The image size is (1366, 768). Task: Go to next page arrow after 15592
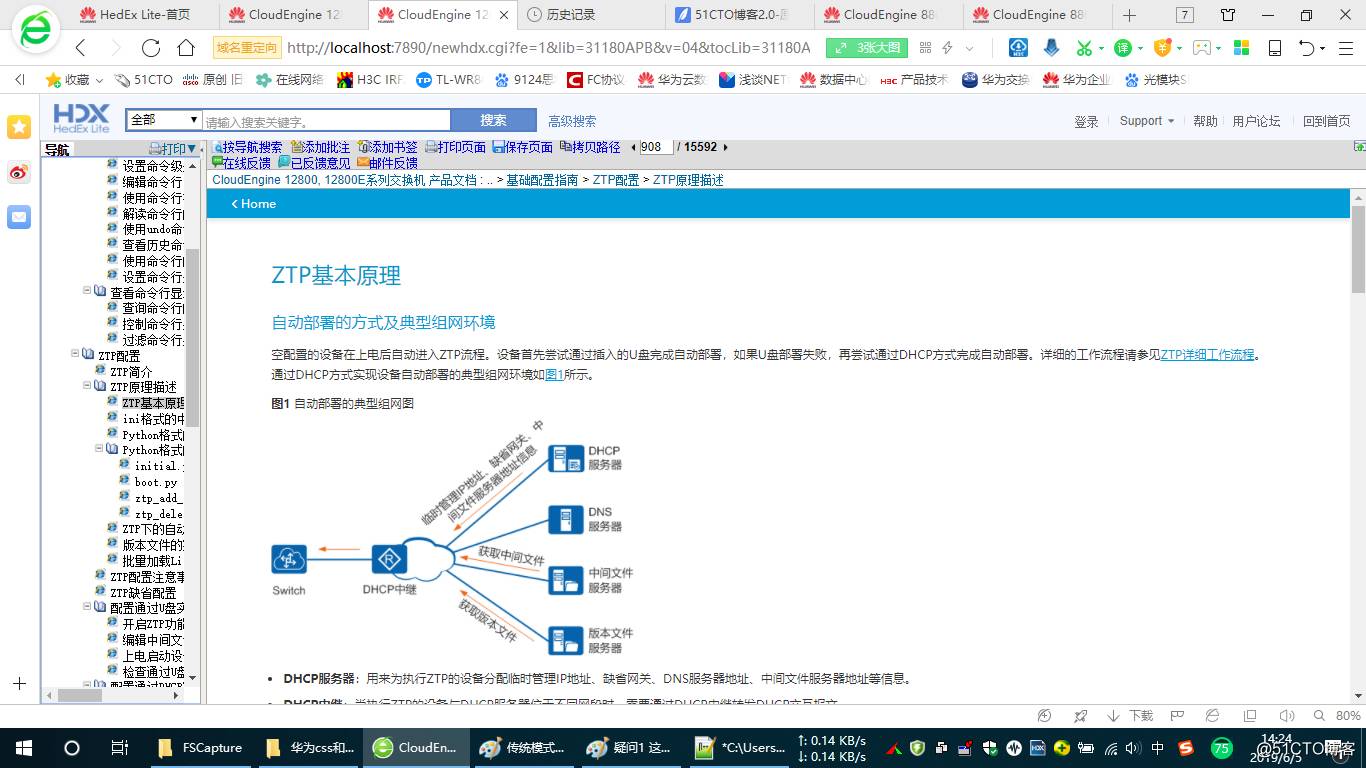click(x=725, y=147)
